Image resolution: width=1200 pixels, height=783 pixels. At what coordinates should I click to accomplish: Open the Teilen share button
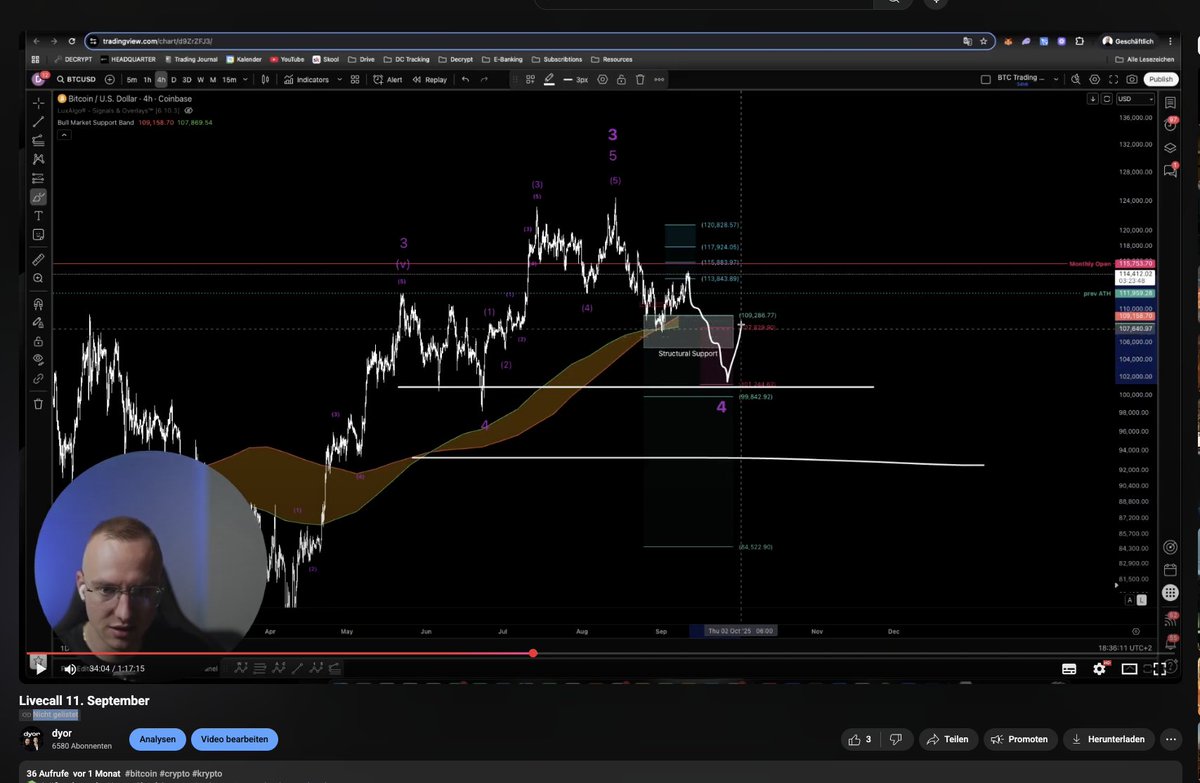947,739
